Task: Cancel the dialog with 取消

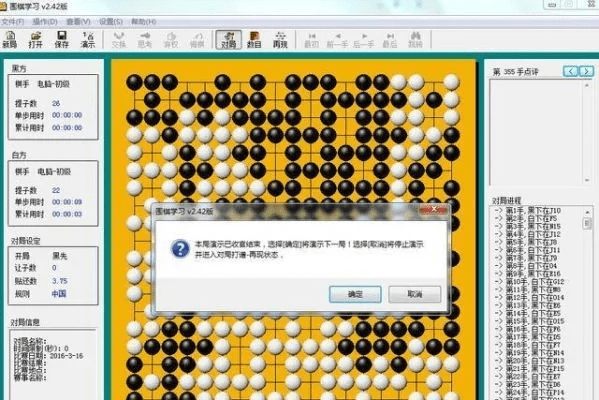Action: 414,294
